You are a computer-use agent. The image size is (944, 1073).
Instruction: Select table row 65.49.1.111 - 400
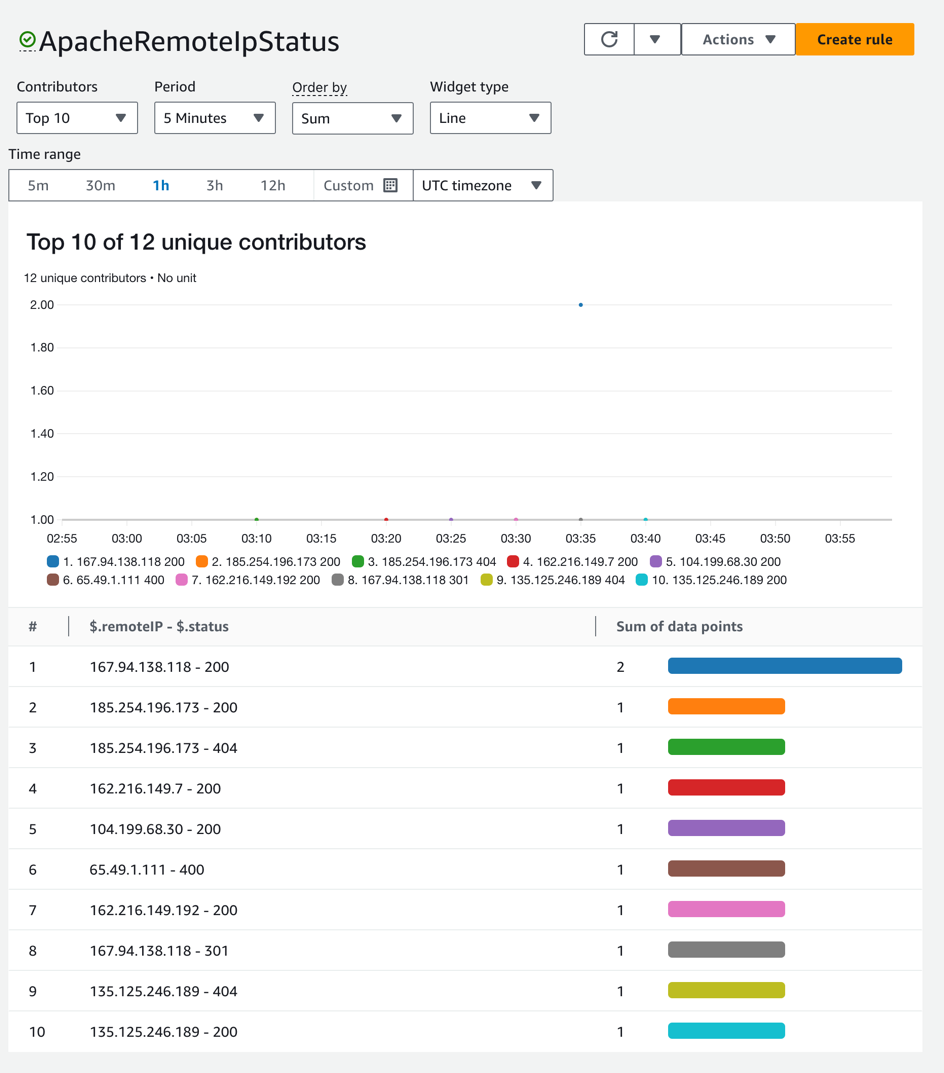tap(465, 869)
